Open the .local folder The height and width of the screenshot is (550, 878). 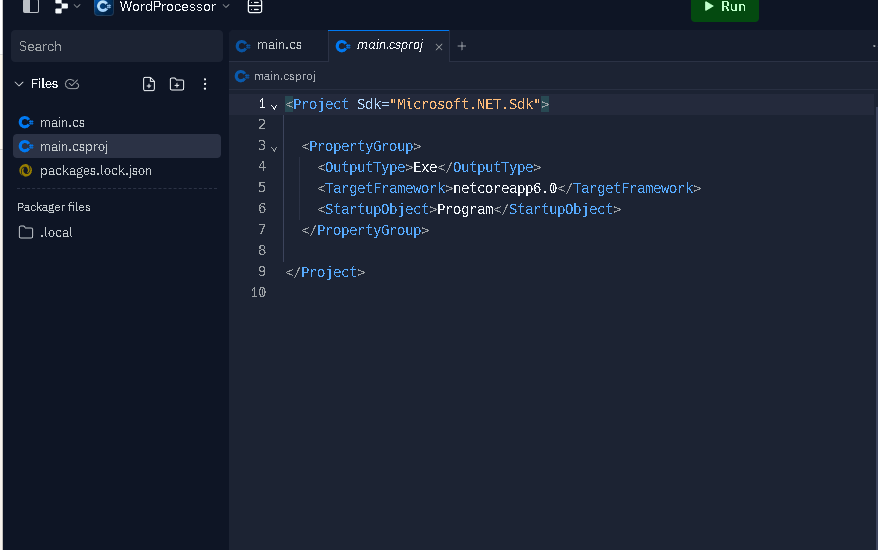[116, 232]
